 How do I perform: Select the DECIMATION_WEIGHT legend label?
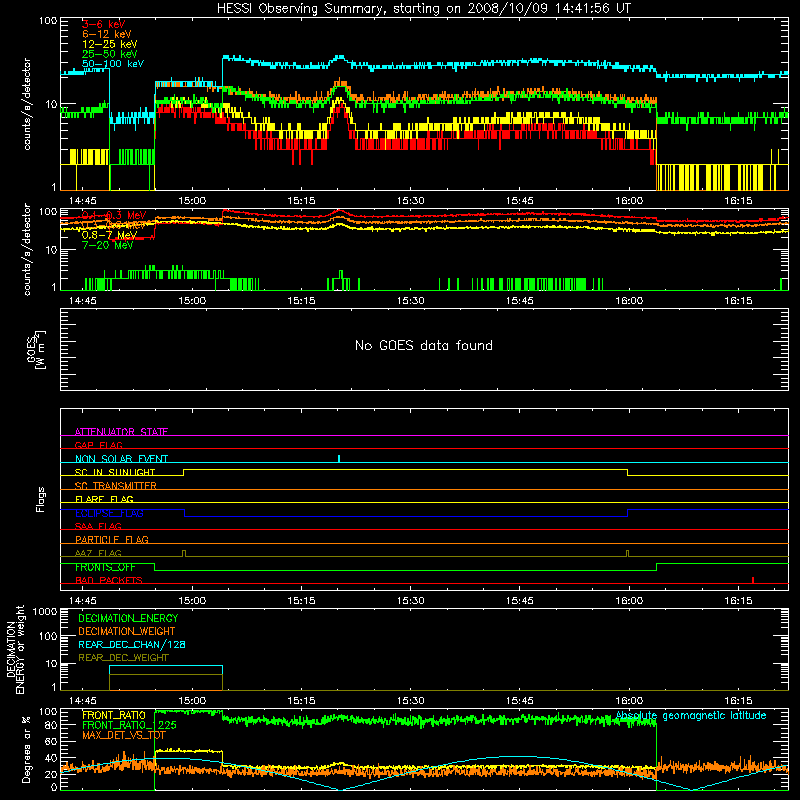(x=127, y=631)
